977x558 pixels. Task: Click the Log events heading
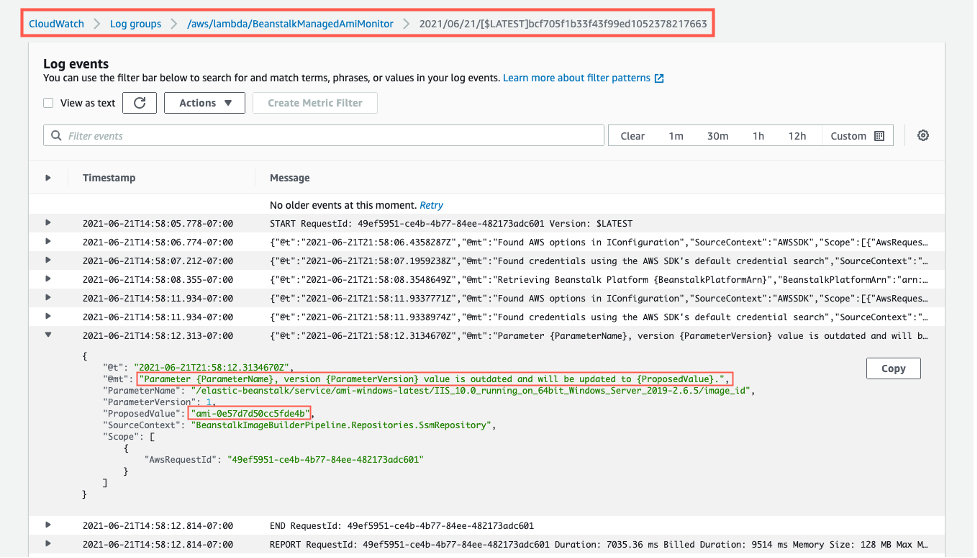click(76, 64)
